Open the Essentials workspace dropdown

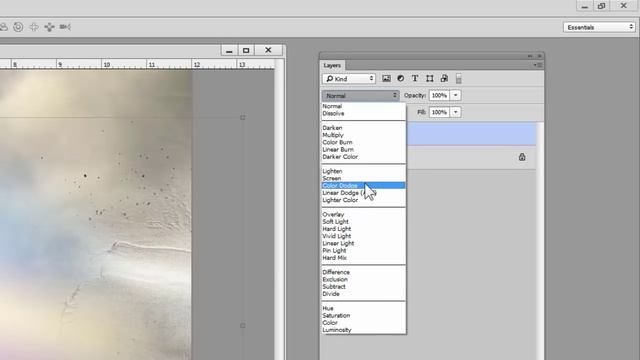[x=599, y=27]
